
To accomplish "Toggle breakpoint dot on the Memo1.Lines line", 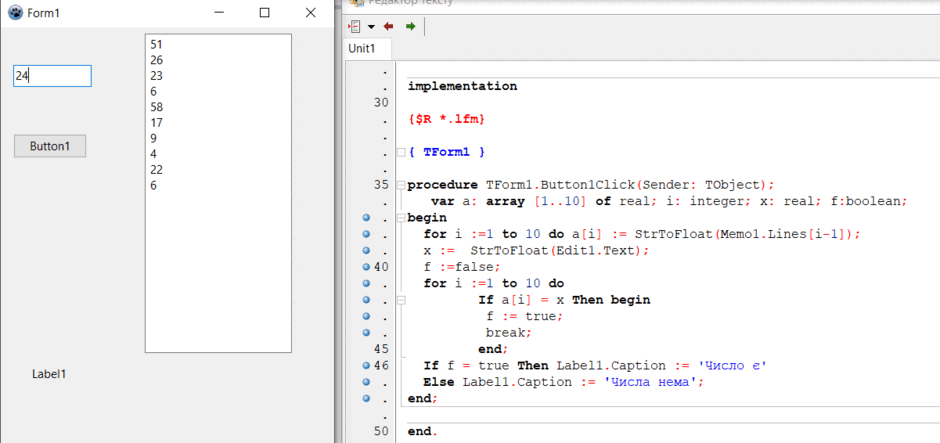I will pyautogui.click(x=366, y=234).
